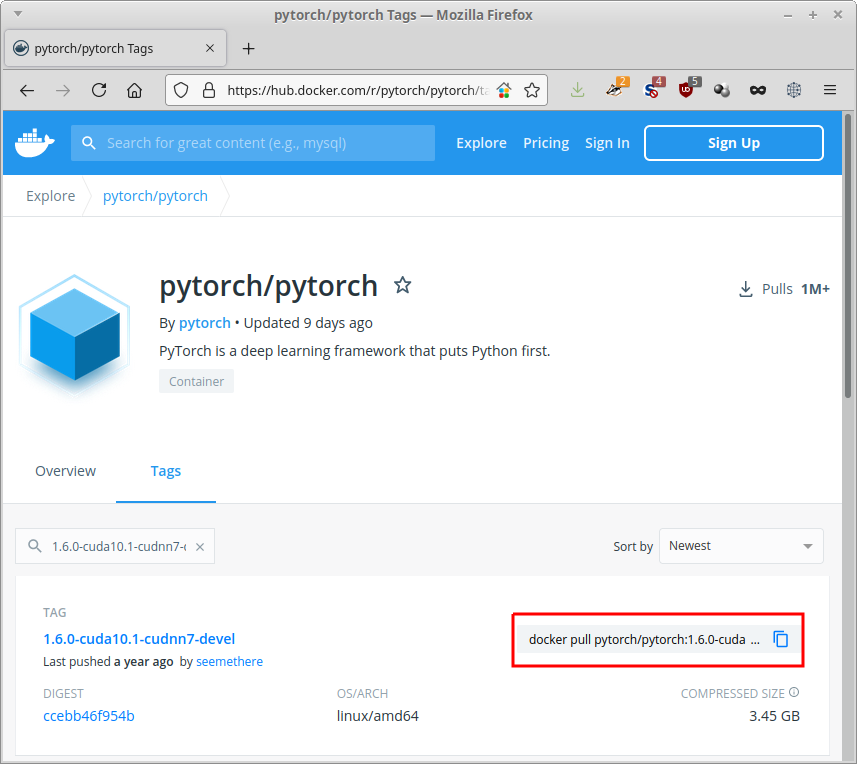This screenshot has height=764, width=857.
Task: Click the Docker whale logo
Action: pyautogui.click(x=34, y=143)
